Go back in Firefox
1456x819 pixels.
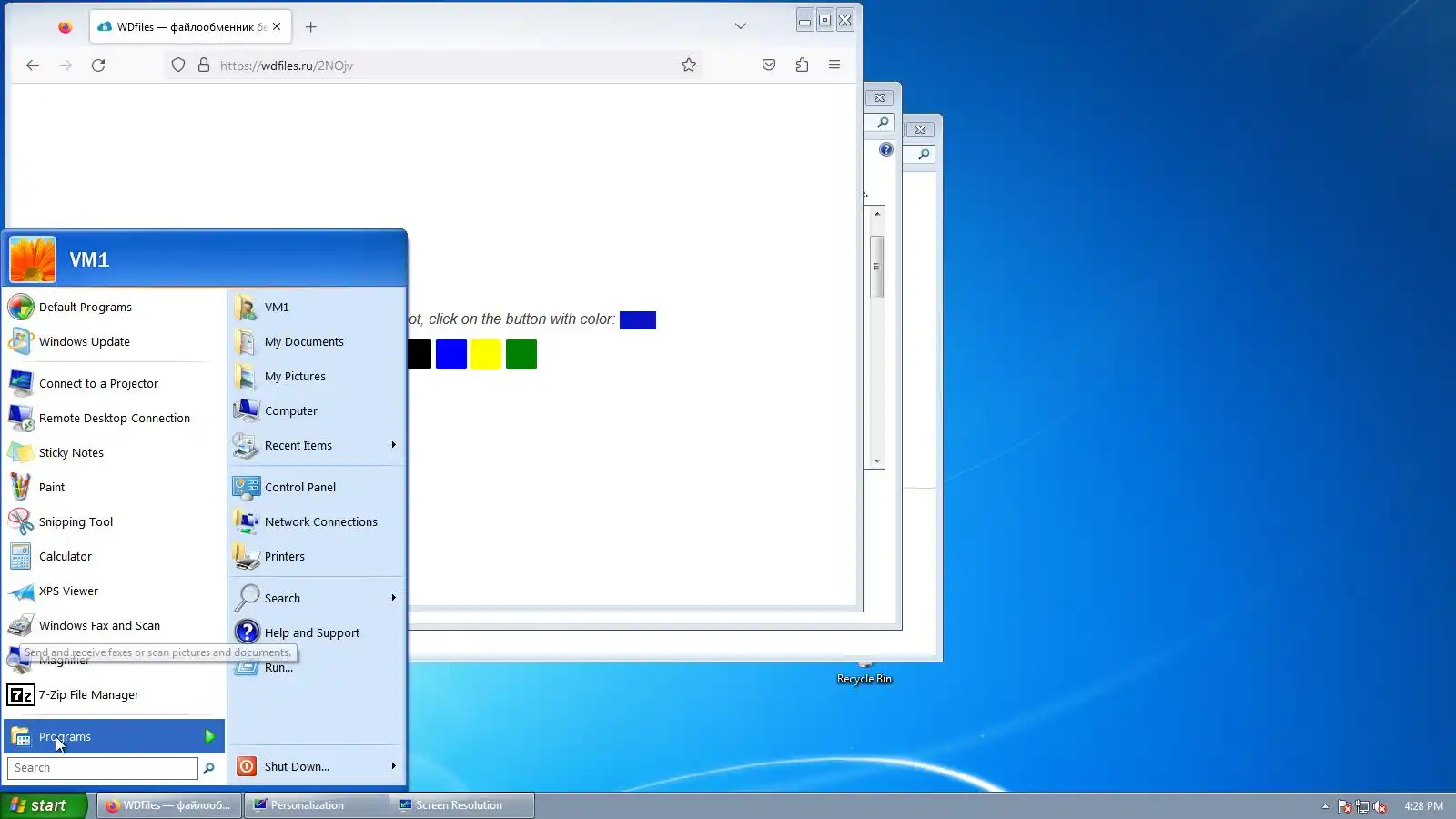(x=33, y=65)
